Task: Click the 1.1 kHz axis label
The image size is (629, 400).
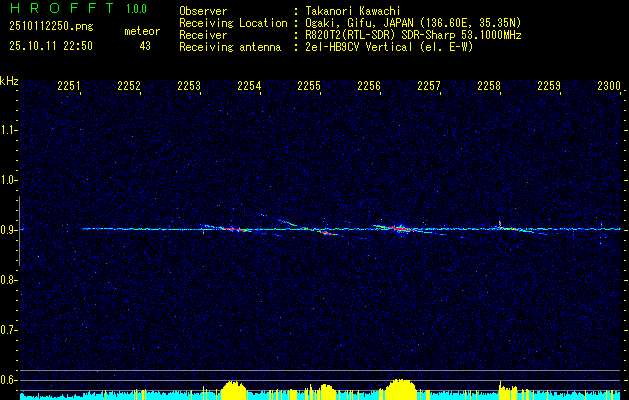Action: 8,130
